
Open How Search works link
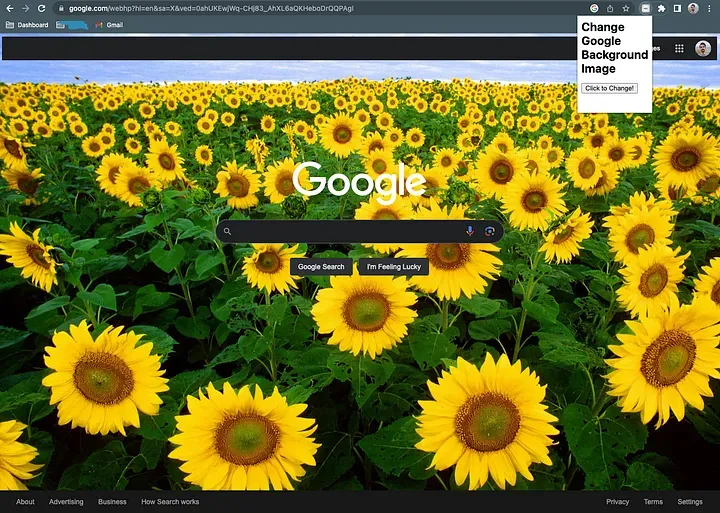pos(170,502)
